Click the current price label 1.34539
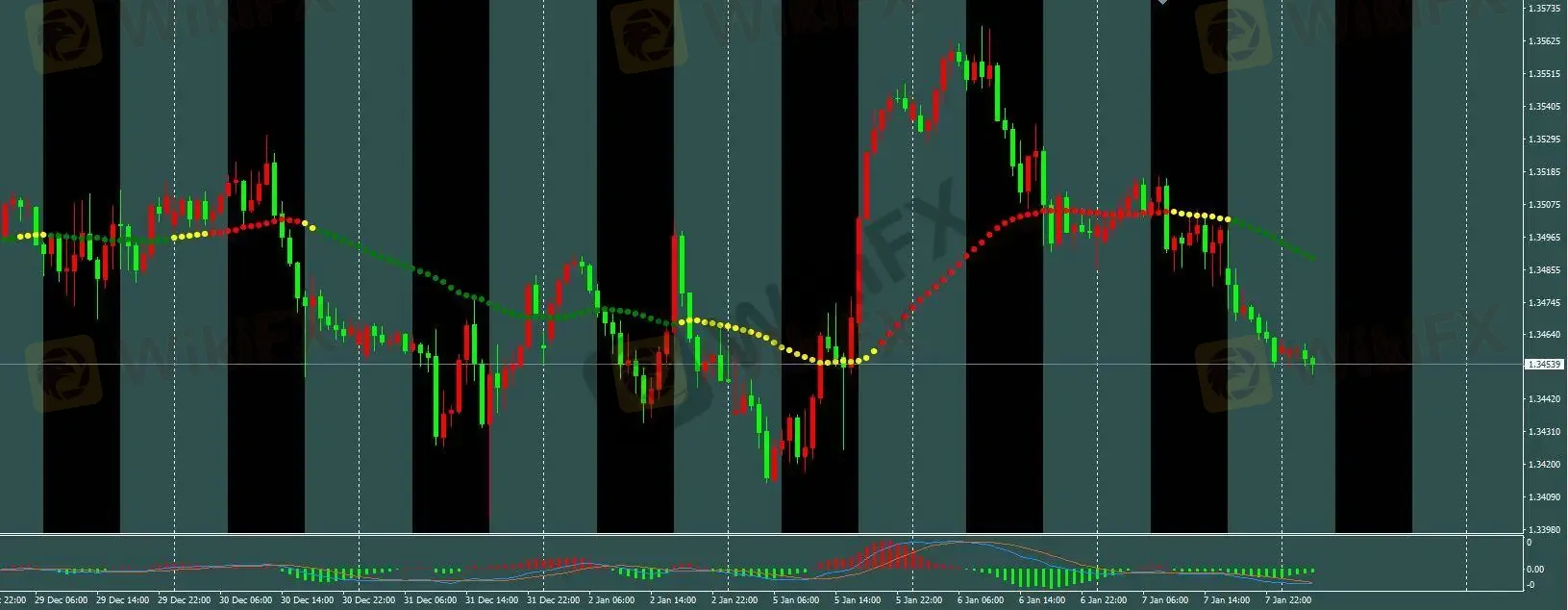The image size is (1568, 610). [1544, 365]
